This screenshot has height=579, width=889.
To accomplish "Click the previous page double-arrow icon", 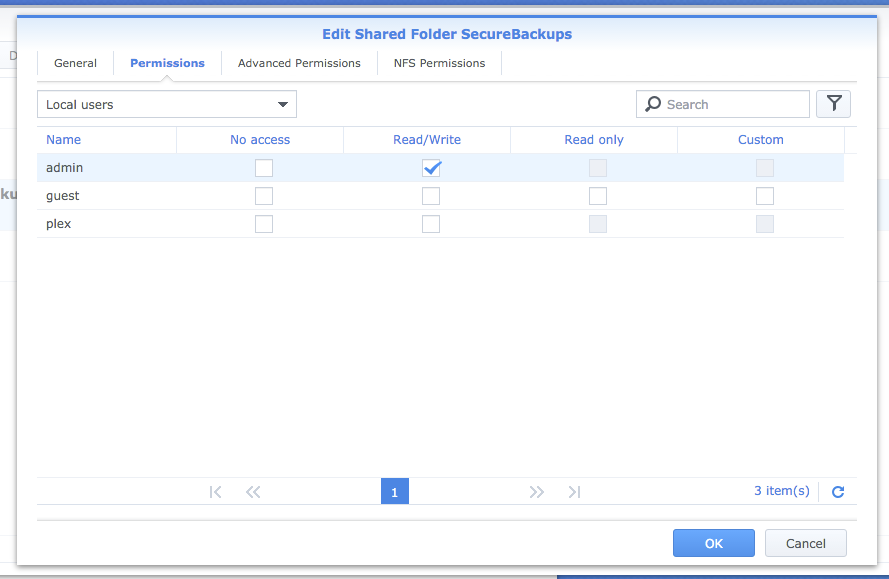I will pyautogui.click(x=253, y=492).
